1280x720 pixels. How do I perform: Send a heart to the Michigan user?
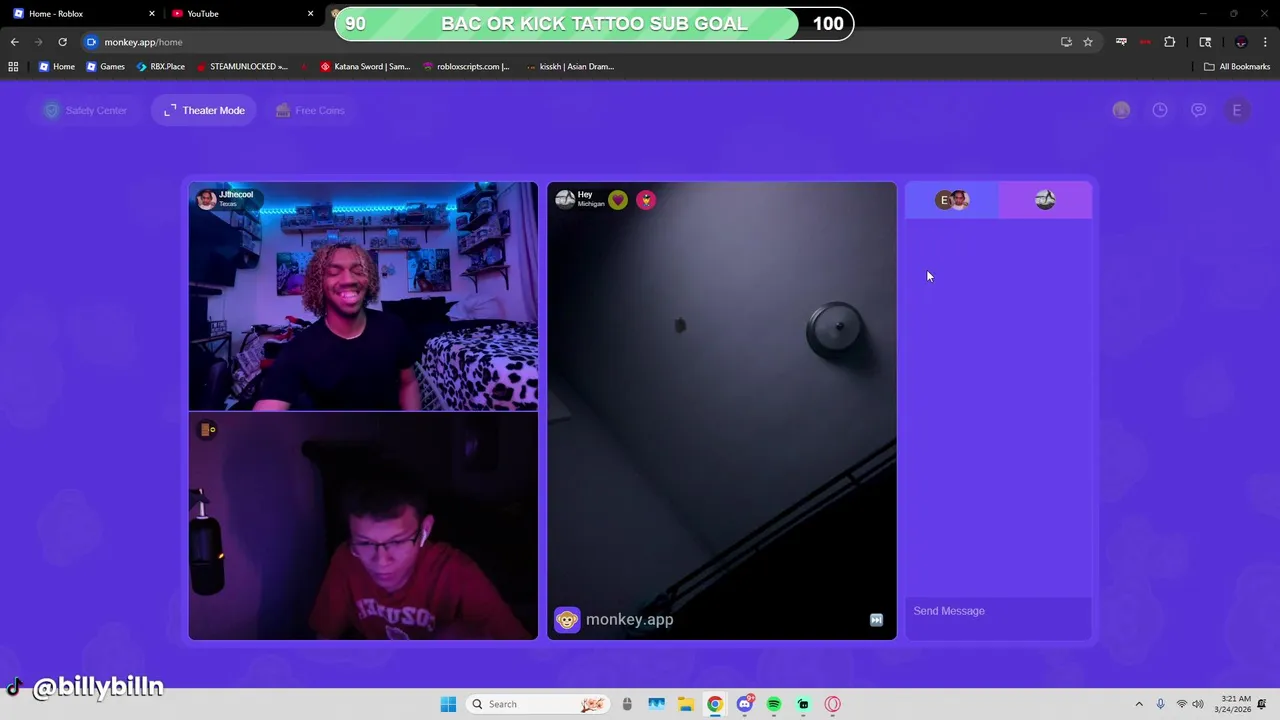(x=618, y=200)
